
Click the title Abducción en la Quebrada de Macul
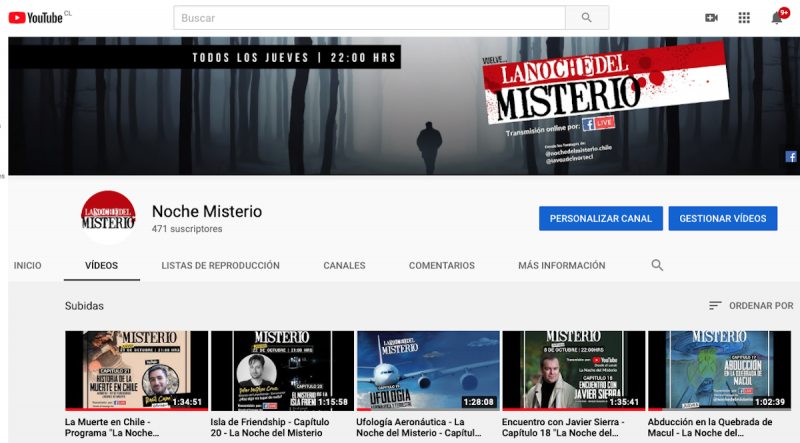tap(710, 428)
